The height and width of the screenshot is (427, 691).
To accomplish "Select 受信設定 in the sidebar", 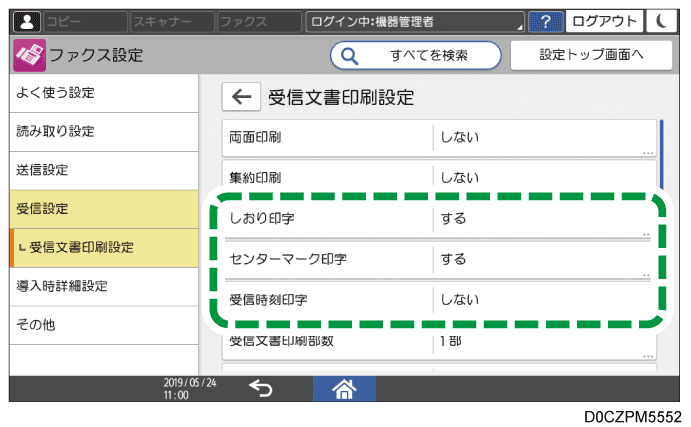I will [x=104, y=209].
